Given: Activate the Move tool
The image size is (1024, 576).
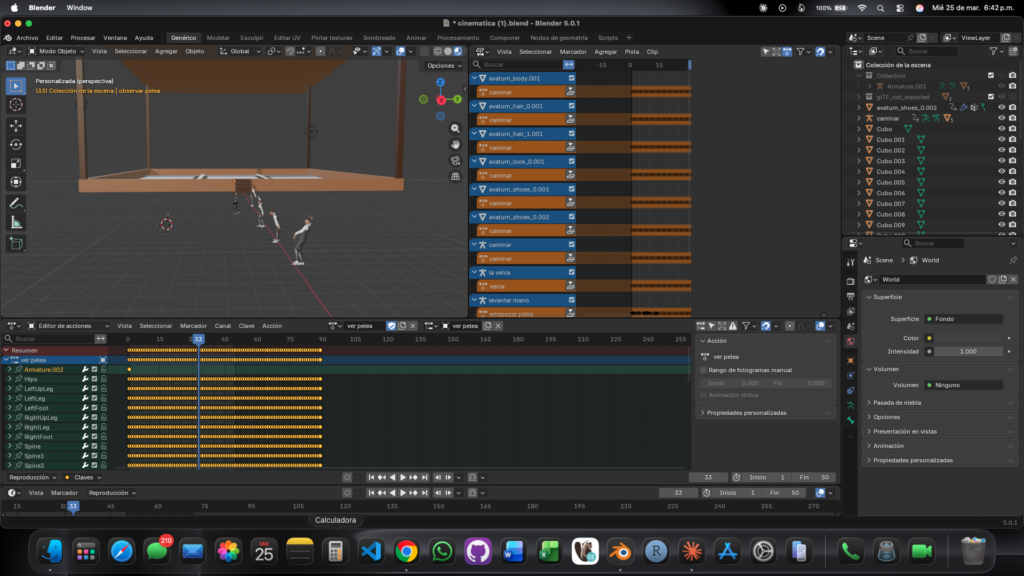Looking at the screenshot, I should [16, 126].
